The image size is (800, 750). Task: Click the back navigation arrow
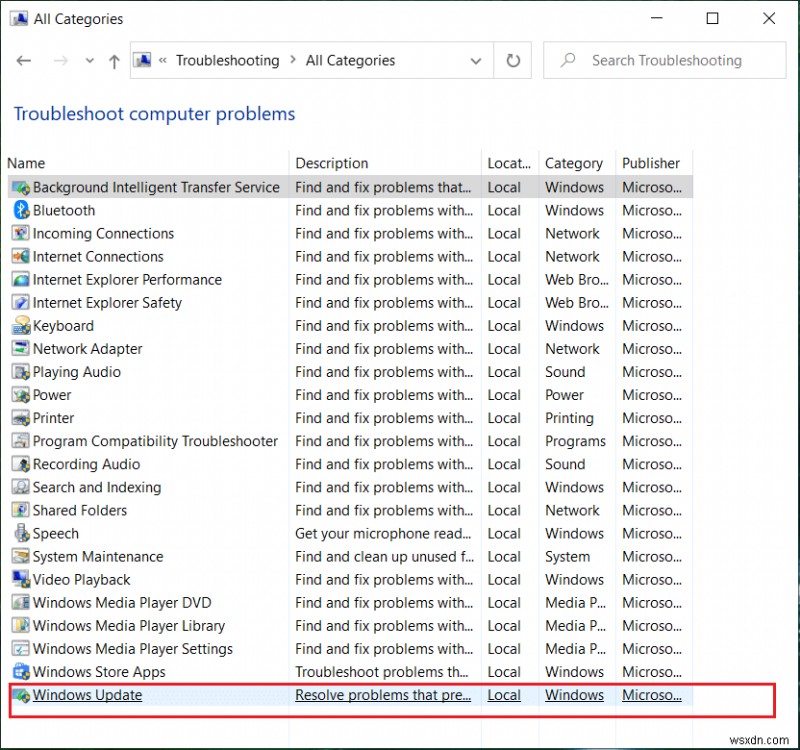[x=24, y=60]
